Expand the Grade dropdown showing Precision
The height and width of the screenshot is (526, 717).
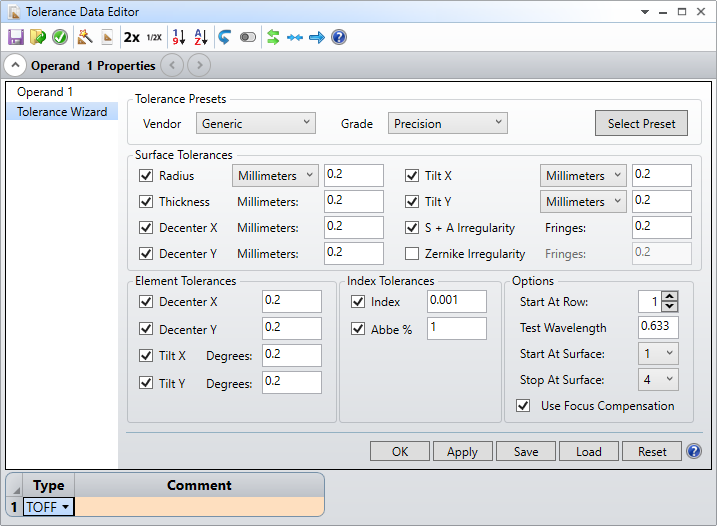(447, 124)
